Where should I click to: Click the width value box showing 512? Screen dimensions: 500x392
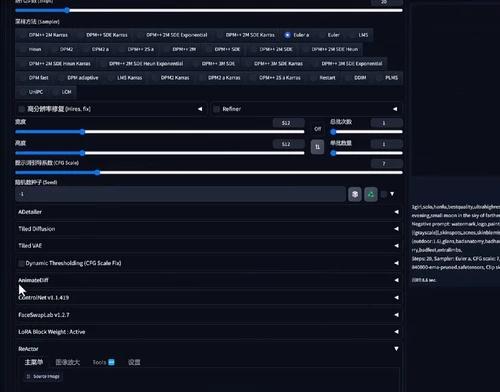pos(288,123)
